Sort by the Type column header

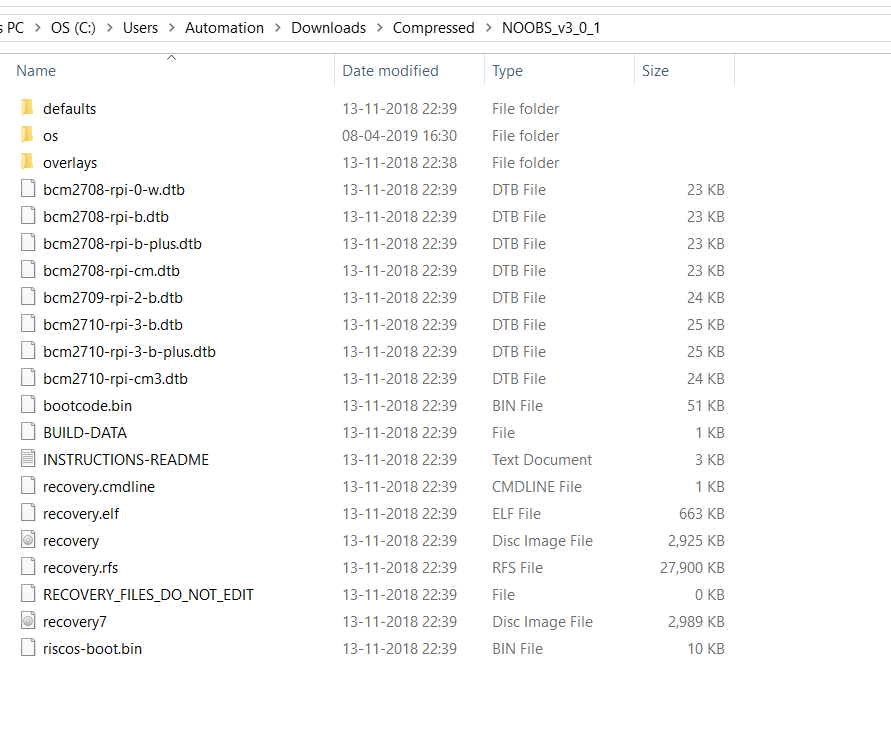coord(507,71)
